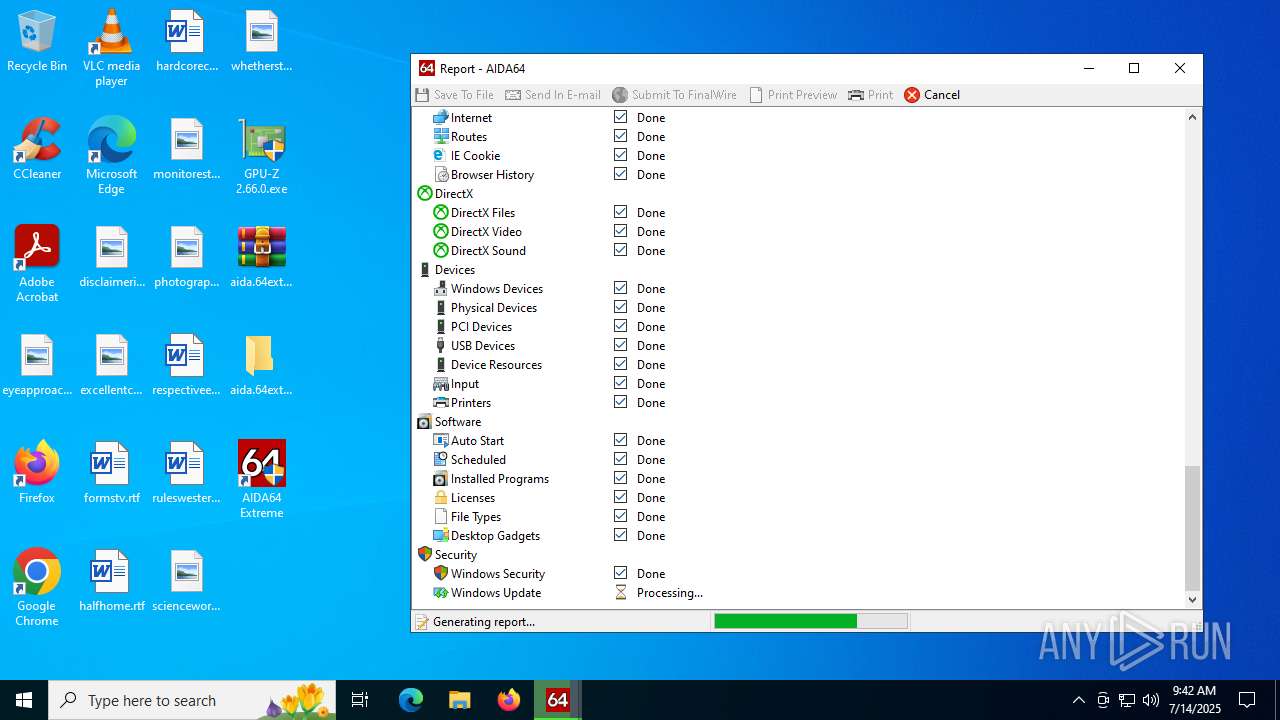Select formstv.rtf desktop file
The image size is (1280, 720).
tap(111, 473)
